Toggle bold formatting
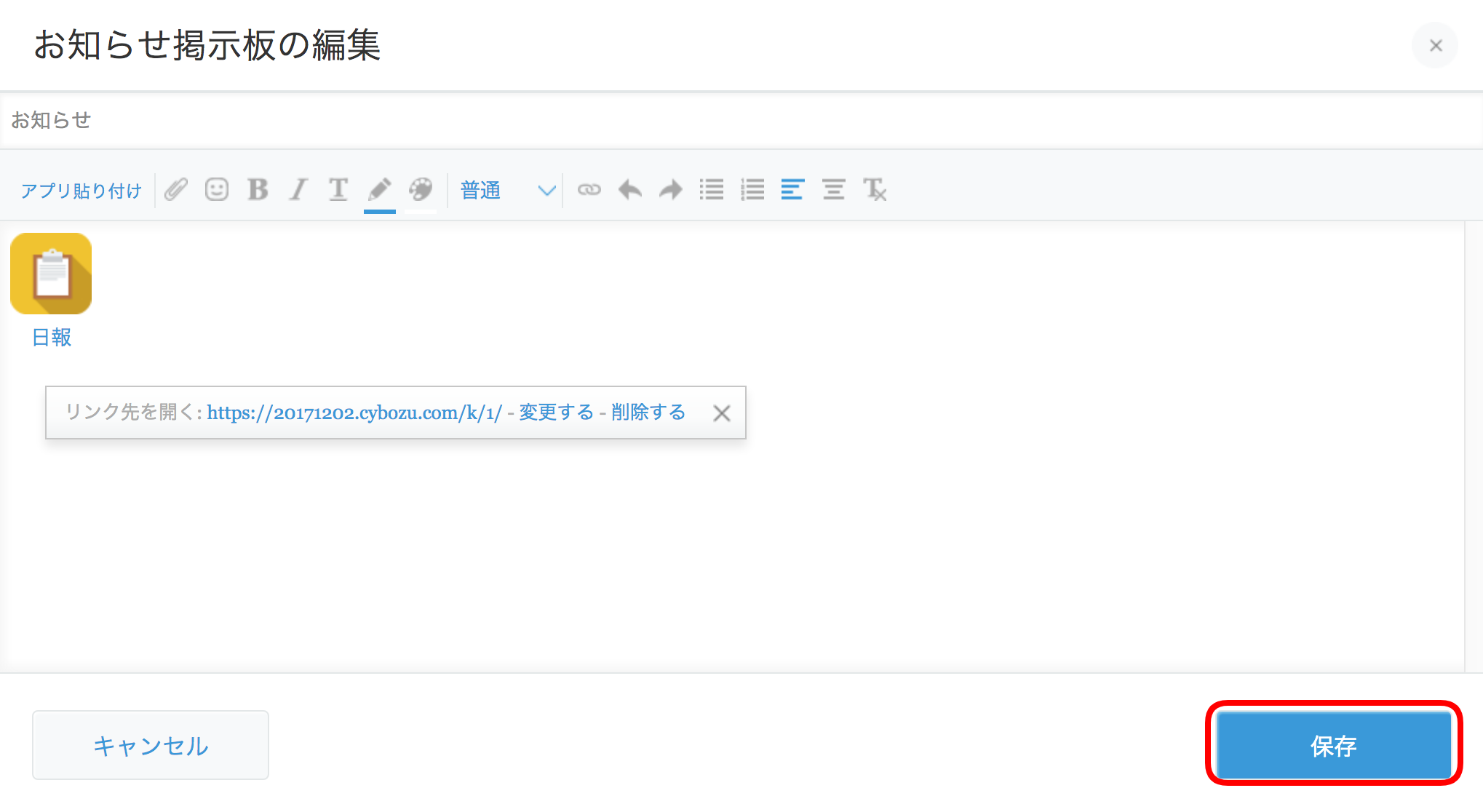Screen dimensions: 1483x812 258,190
